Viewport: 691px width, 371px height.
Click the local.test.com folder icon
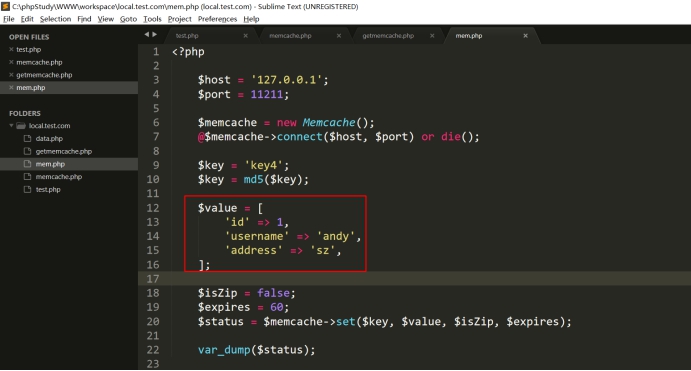click(21, 126)
